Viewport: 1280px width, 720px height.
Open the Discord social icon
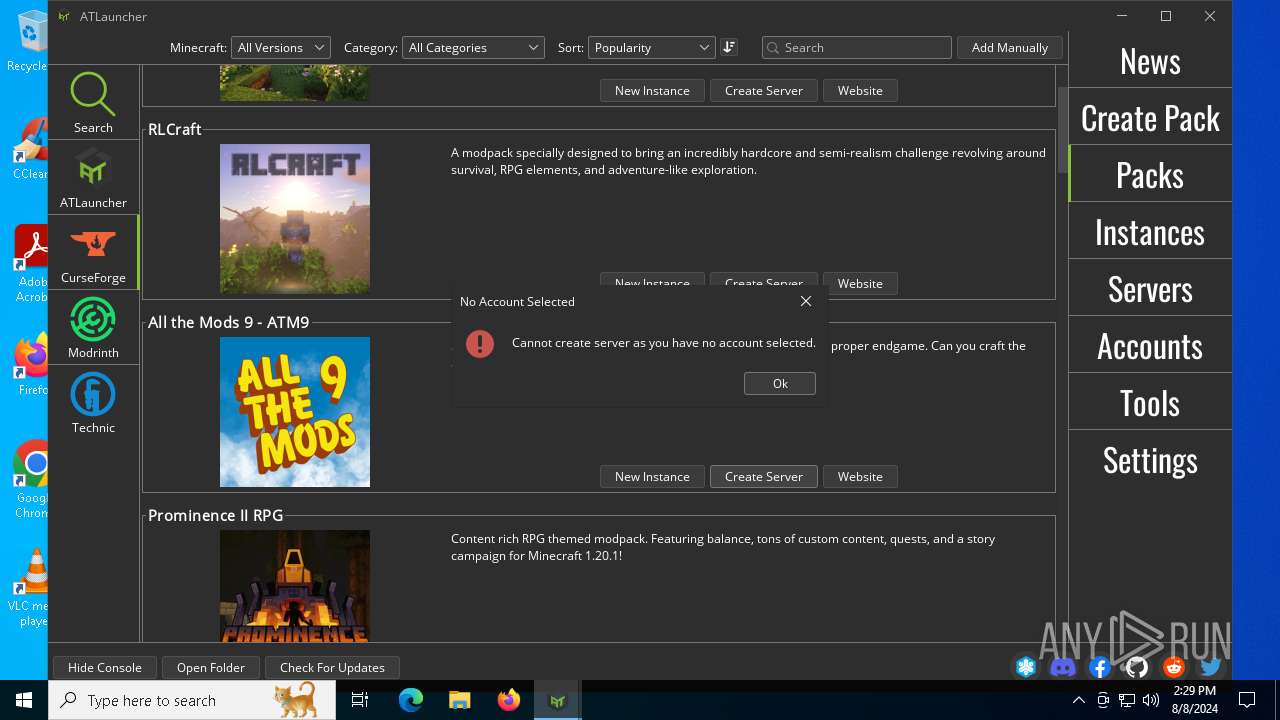(x=1063, y=667)
